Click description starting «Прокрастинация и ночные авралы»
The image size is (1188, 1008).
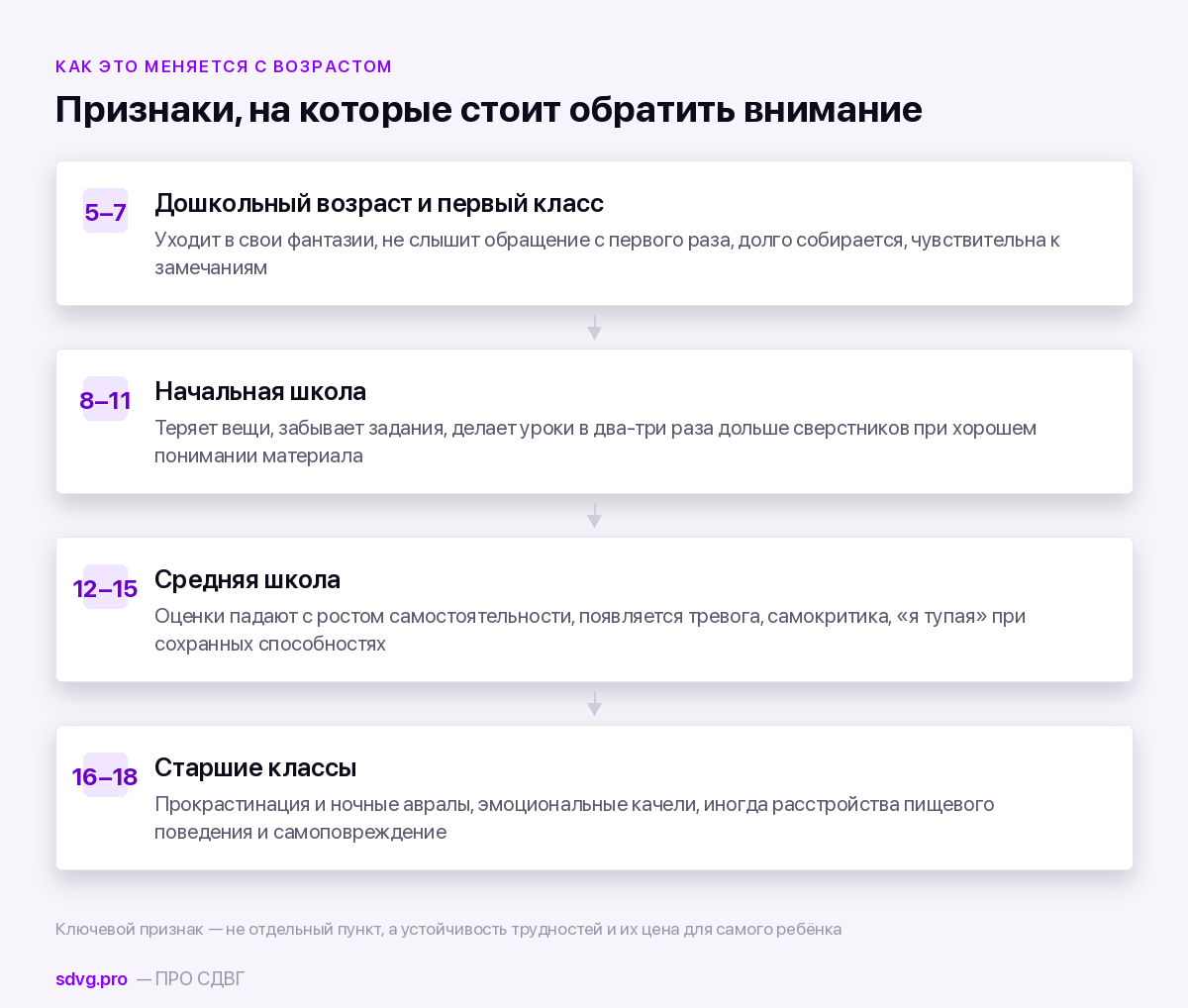574,818
